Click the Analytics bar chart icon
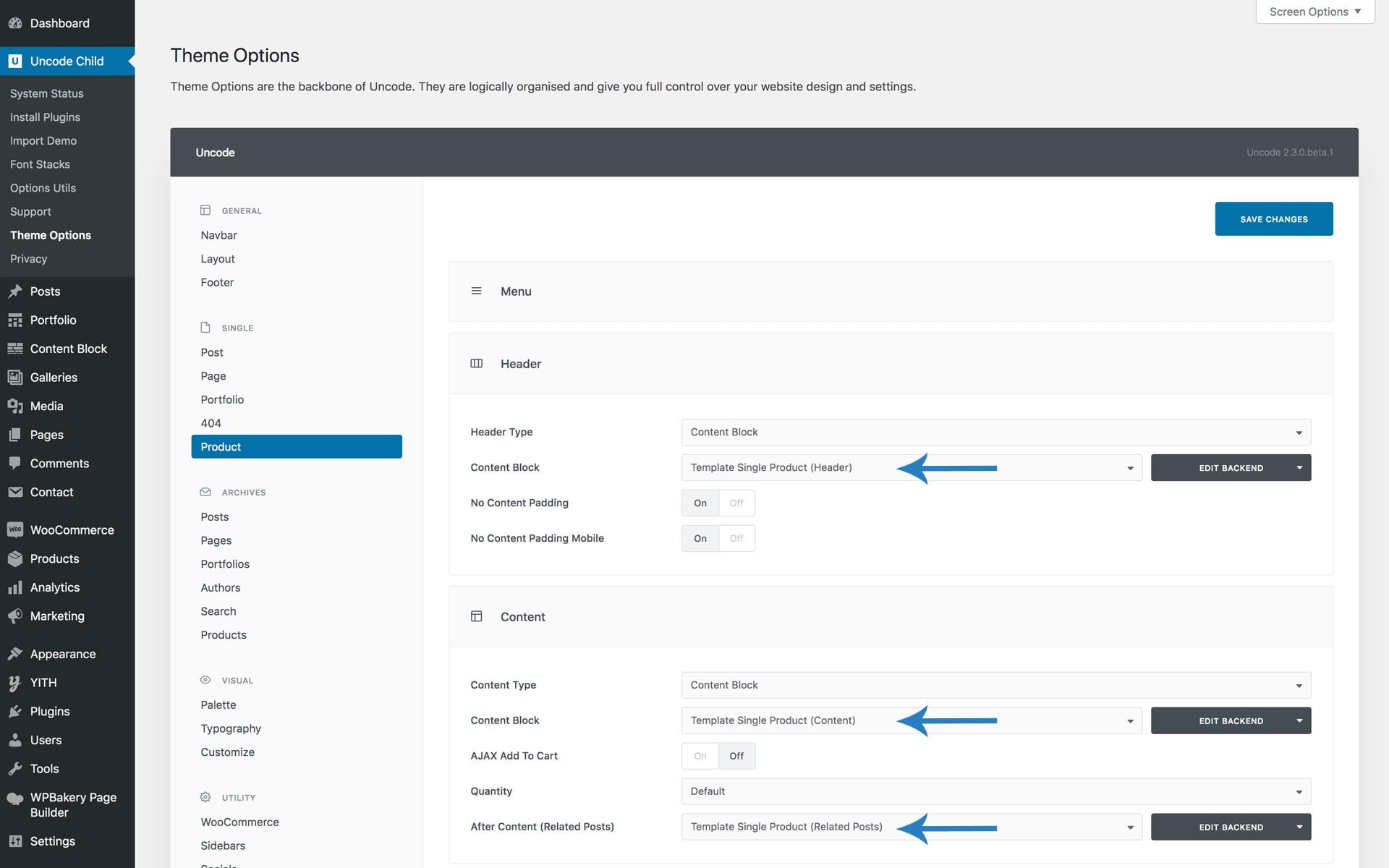 pyautogui.click(x=14, y=587)
